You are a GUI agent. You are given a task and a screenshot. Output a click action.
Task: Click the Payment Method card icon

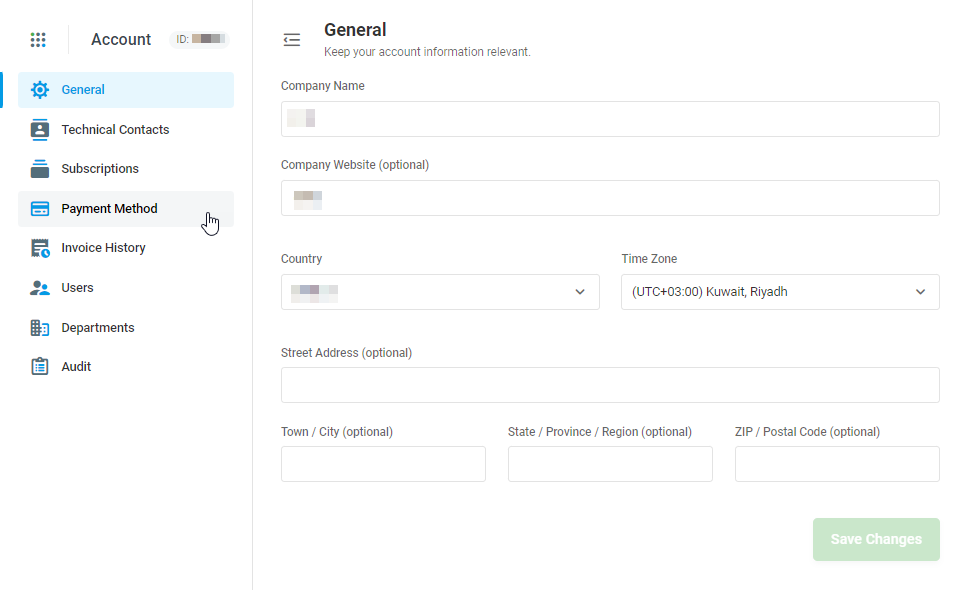point(40,209)
